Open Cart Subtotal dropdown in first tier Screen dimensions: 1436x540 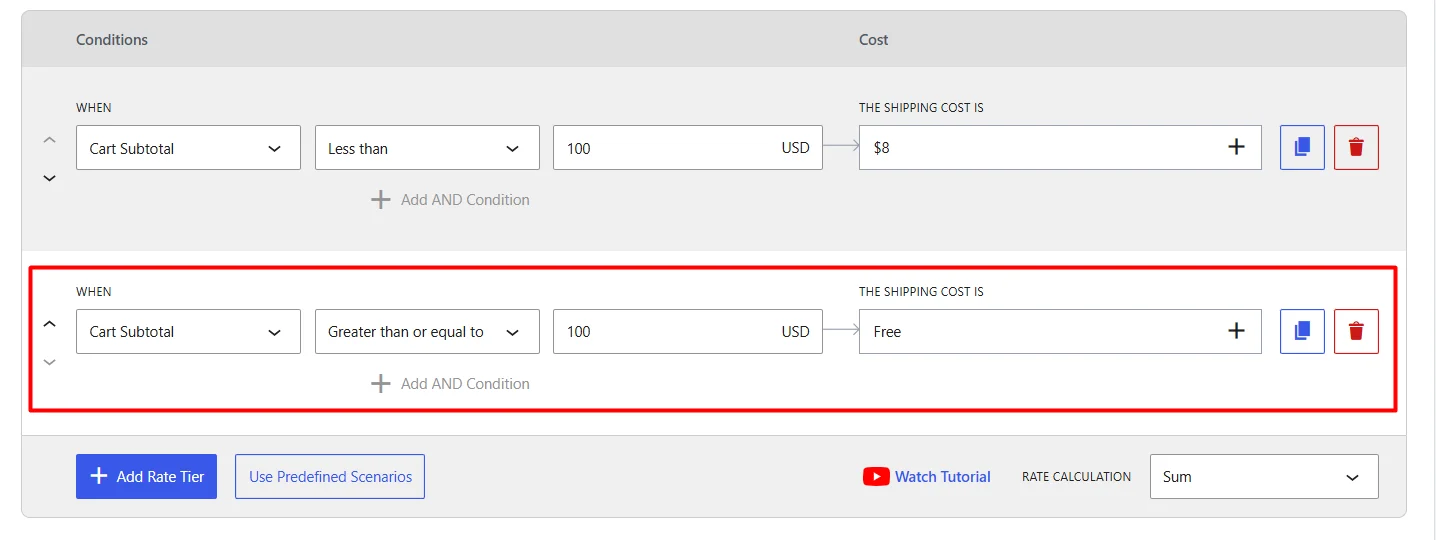pyautogui.click(x=188, y=148)
